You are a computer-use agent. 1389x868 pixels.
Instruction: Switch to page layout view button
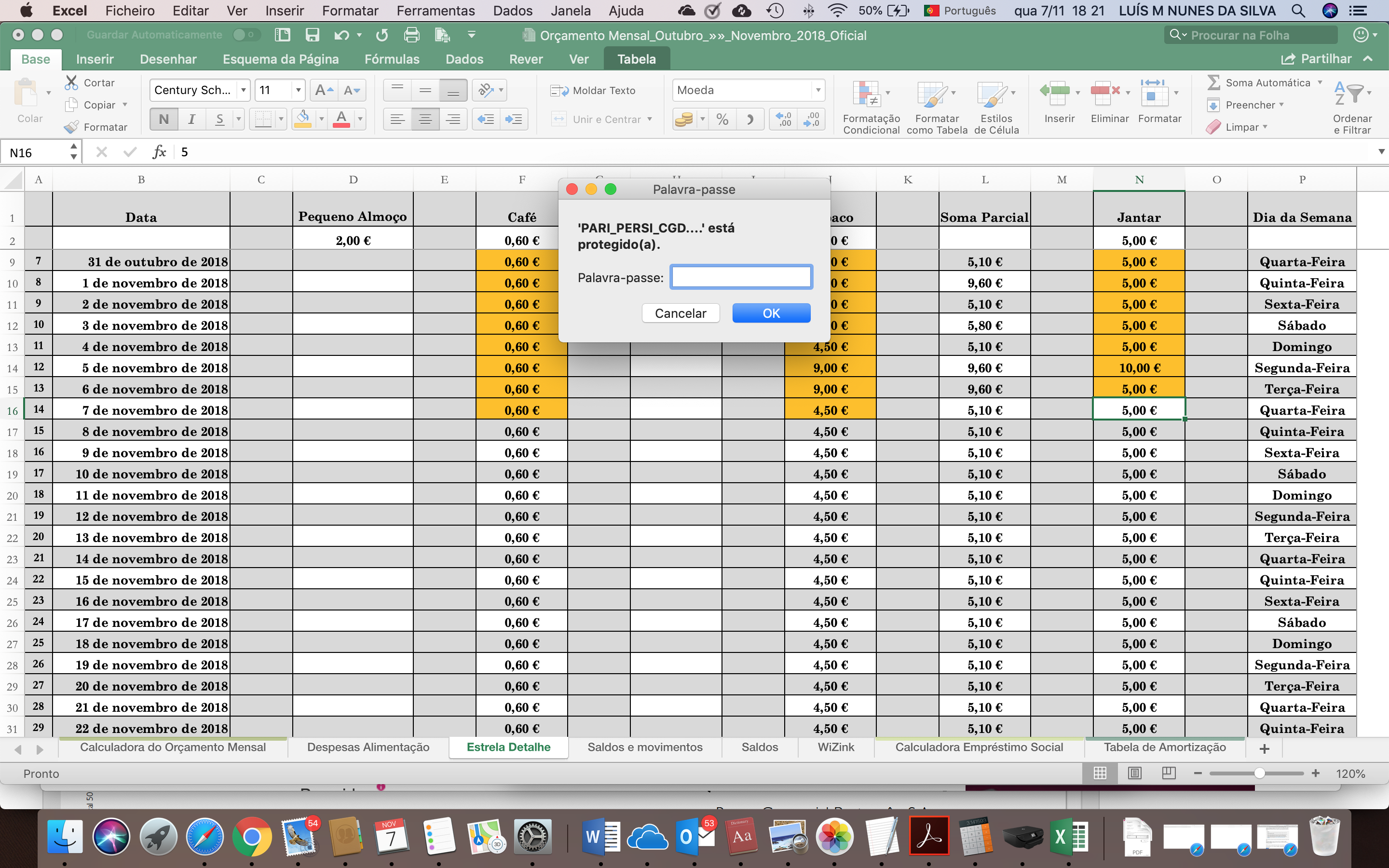coord(1134,773)
